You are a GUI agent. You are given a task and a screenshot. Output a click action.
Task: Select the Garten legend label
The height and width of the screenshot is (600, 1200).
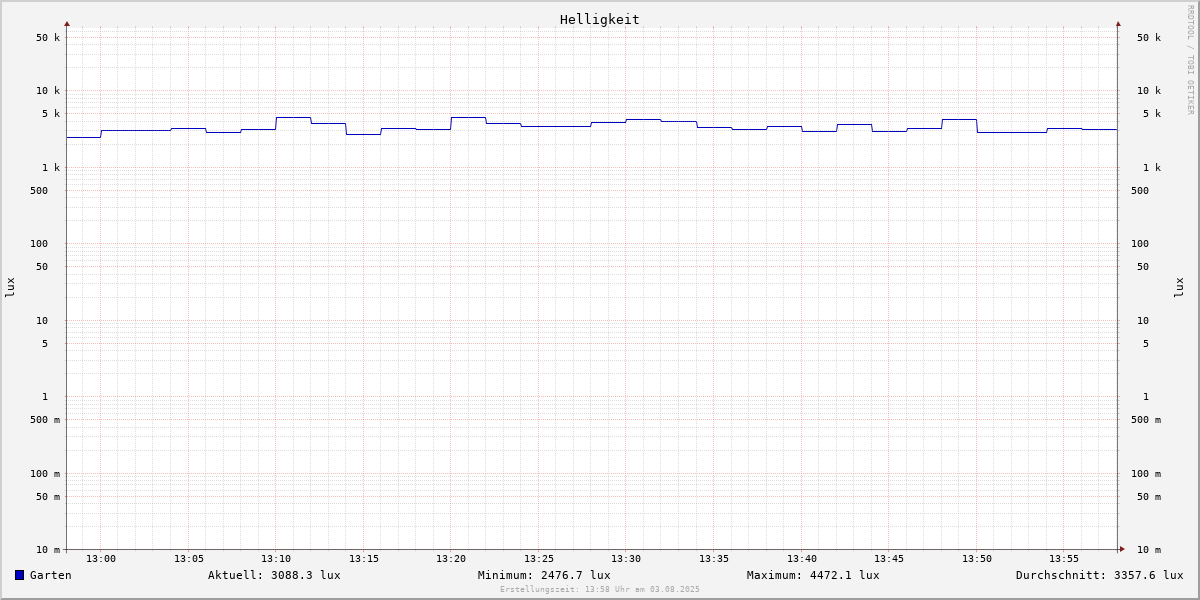pos(51,575)
